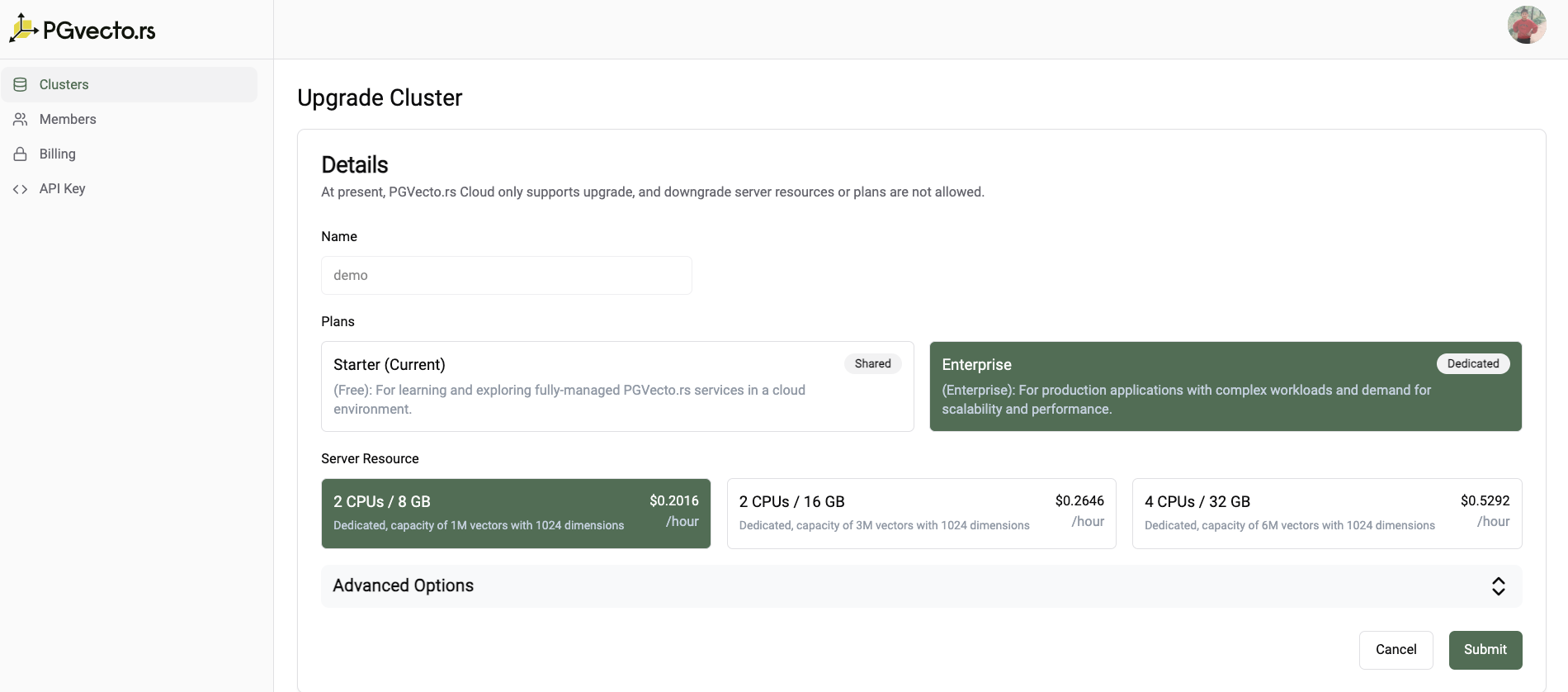Click the $0.2646 price text
Image resolution: width=1568 pixels, height=692 pixels.
pos(1079,500)
